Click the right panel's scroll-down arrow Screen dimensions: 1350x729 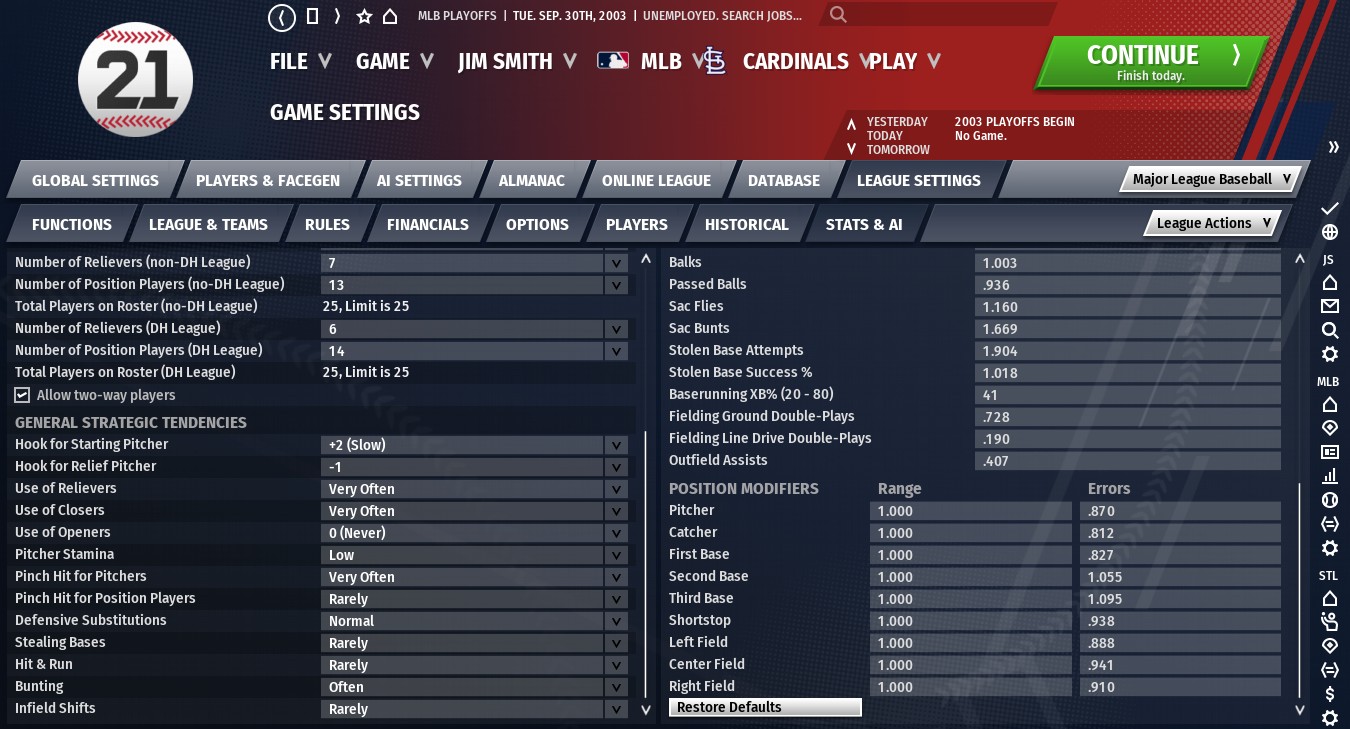click(x=1300, y=709)
